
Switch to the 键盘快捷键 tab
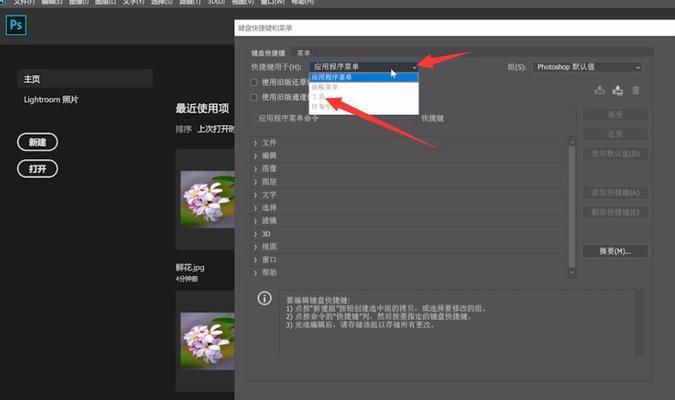pos(268,53)
